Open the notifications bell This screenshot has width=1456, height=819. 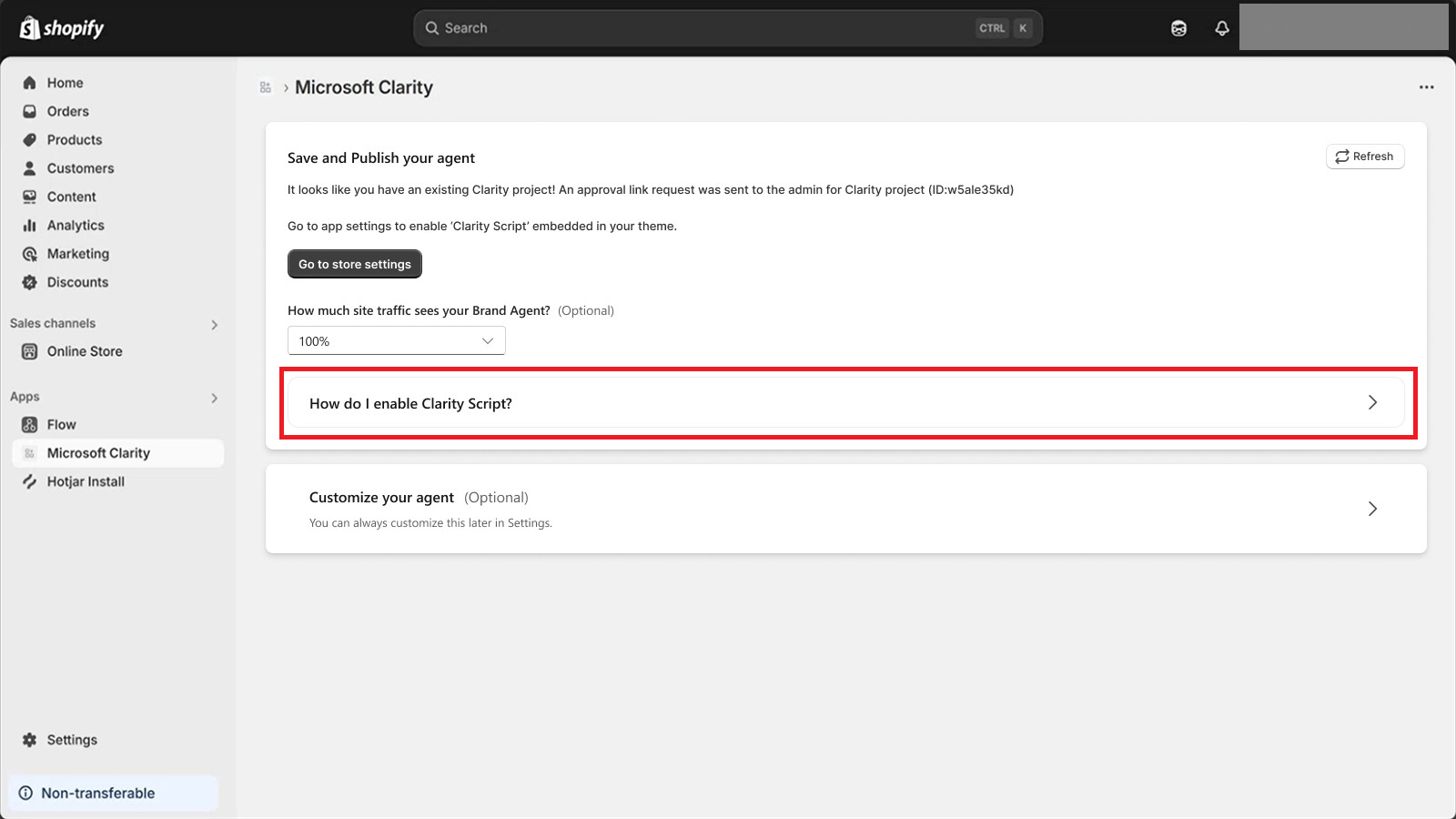pyautogui.click(x=1222, y=28)
